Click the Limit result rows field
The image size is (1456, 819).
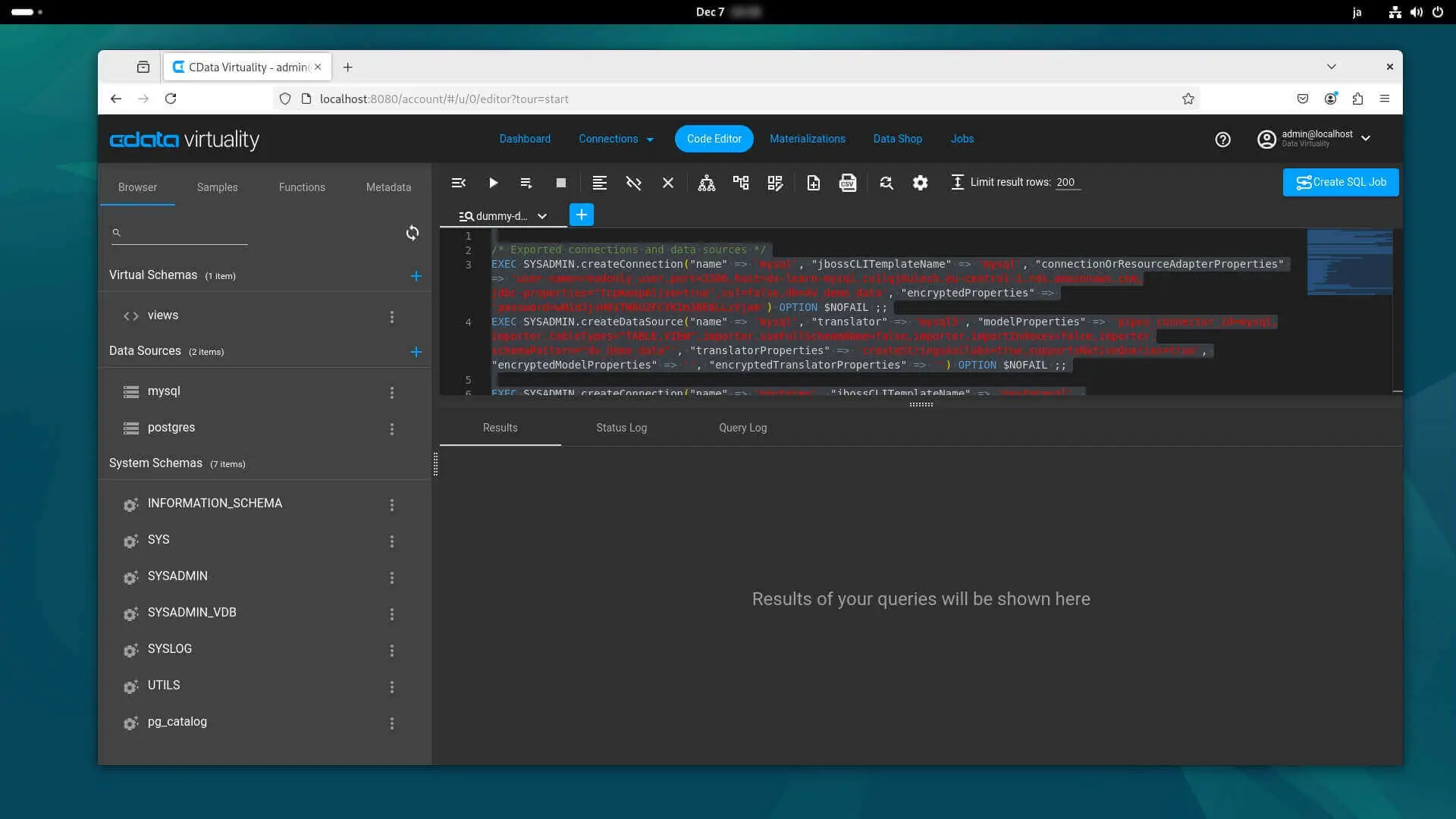pos(1065,183)
